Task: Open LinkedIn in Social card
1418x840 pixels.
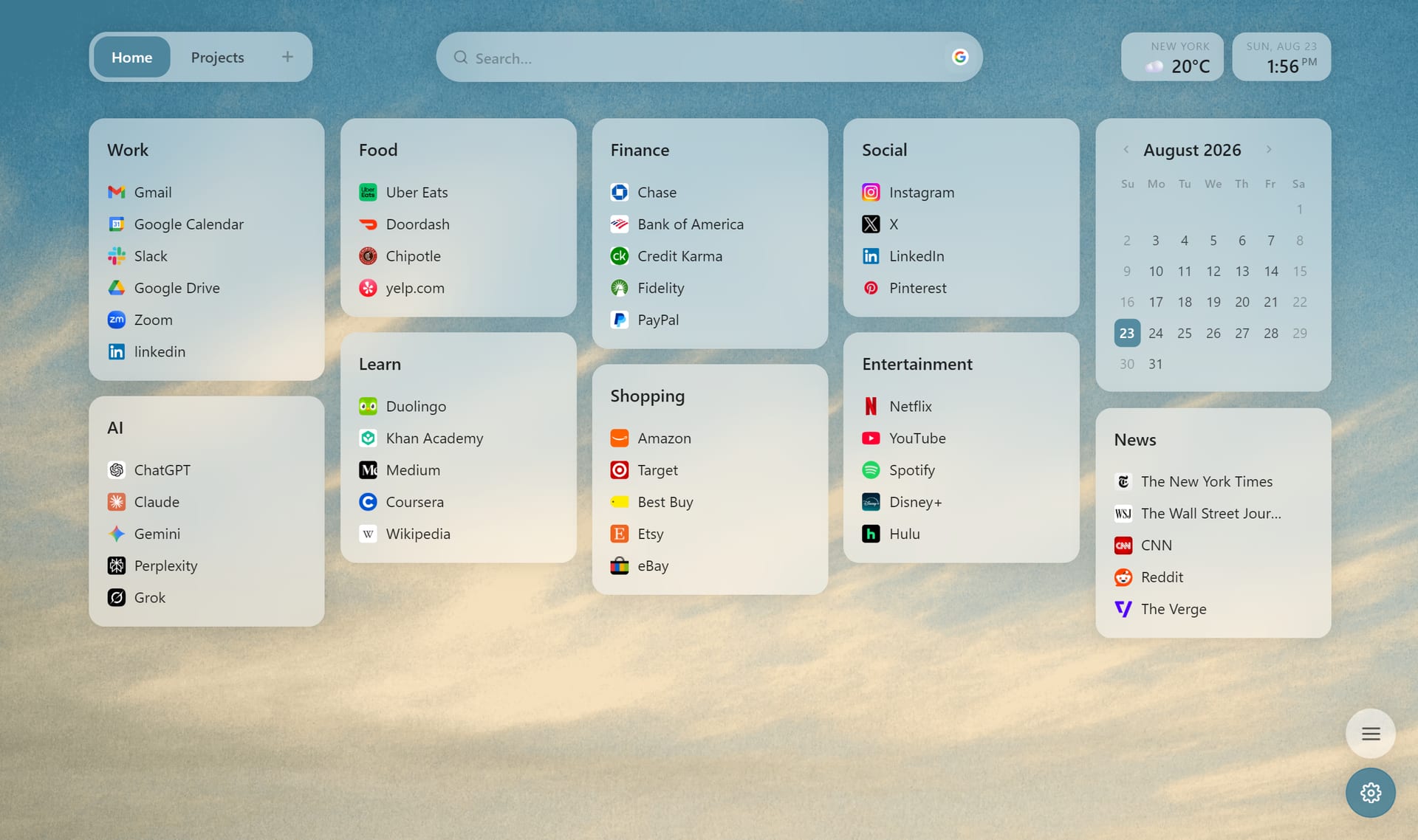Action: [903, 256]
